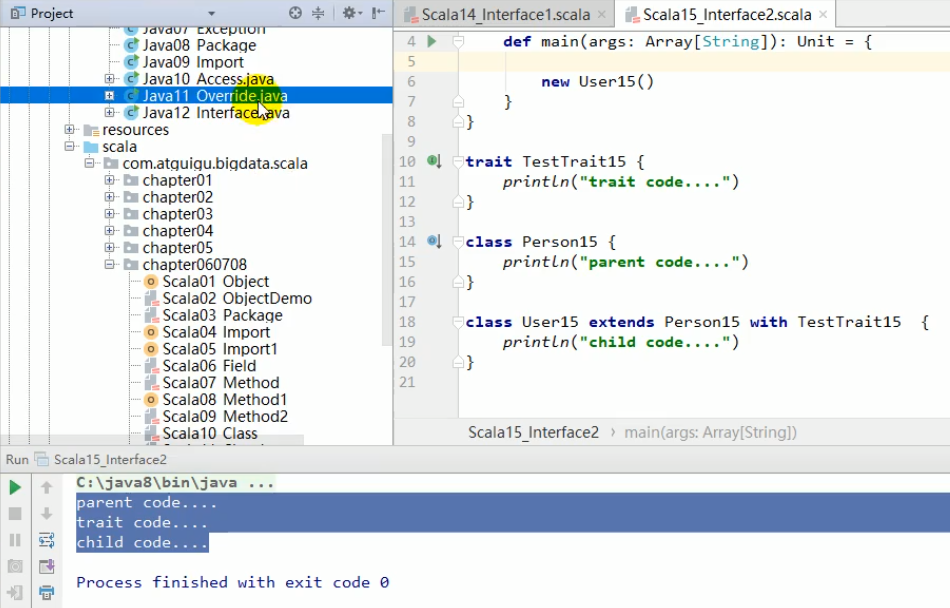Select Java09_Import in the tree
The width and height of the screenshot is (950, 608).
[193, 62]
